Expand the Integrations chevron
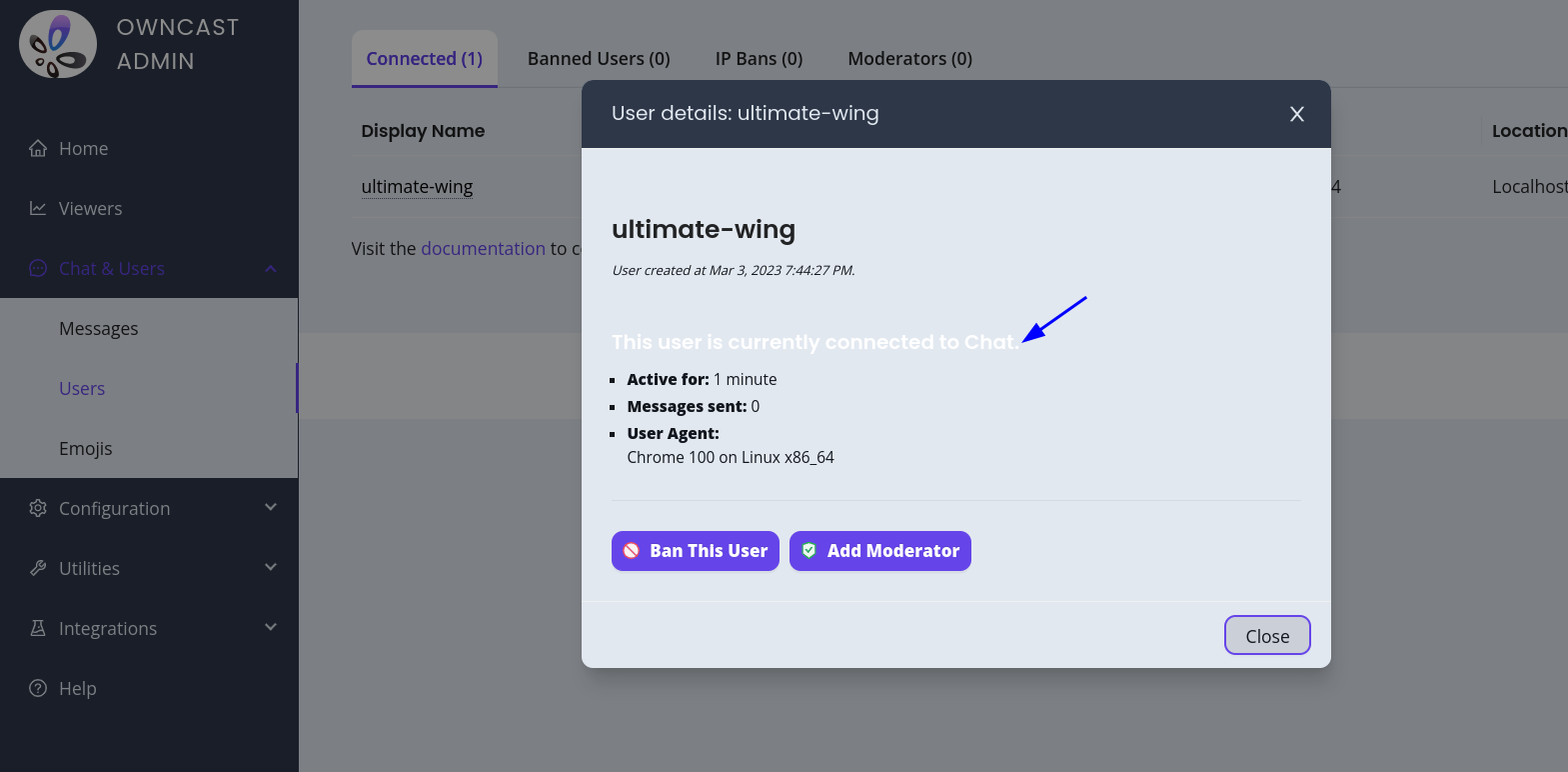The height and width of the screenshot is (772, 1568). pyautogui.click(x=271, y=628)
